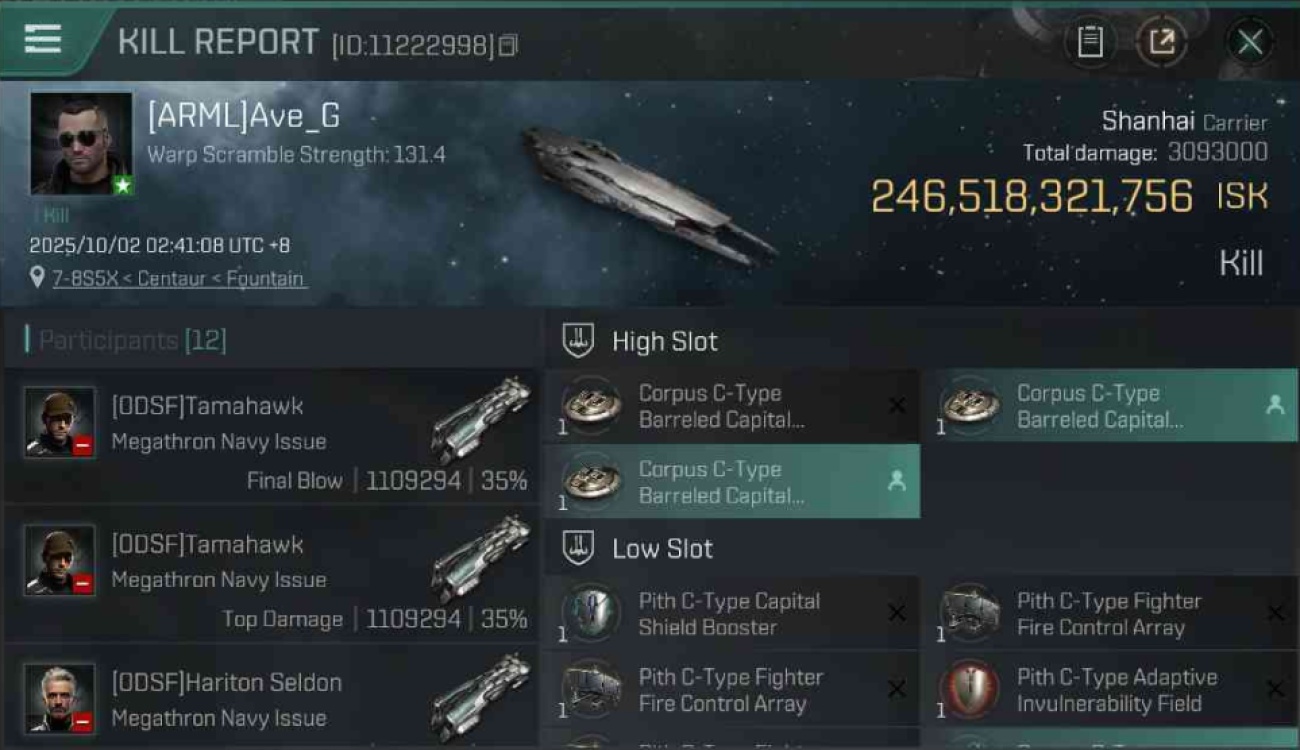This screenshot has height=750, width=1300.
Task: Select the Pith C-Type Capital Shield Booster icon
Action: click(x=591, y=613)
